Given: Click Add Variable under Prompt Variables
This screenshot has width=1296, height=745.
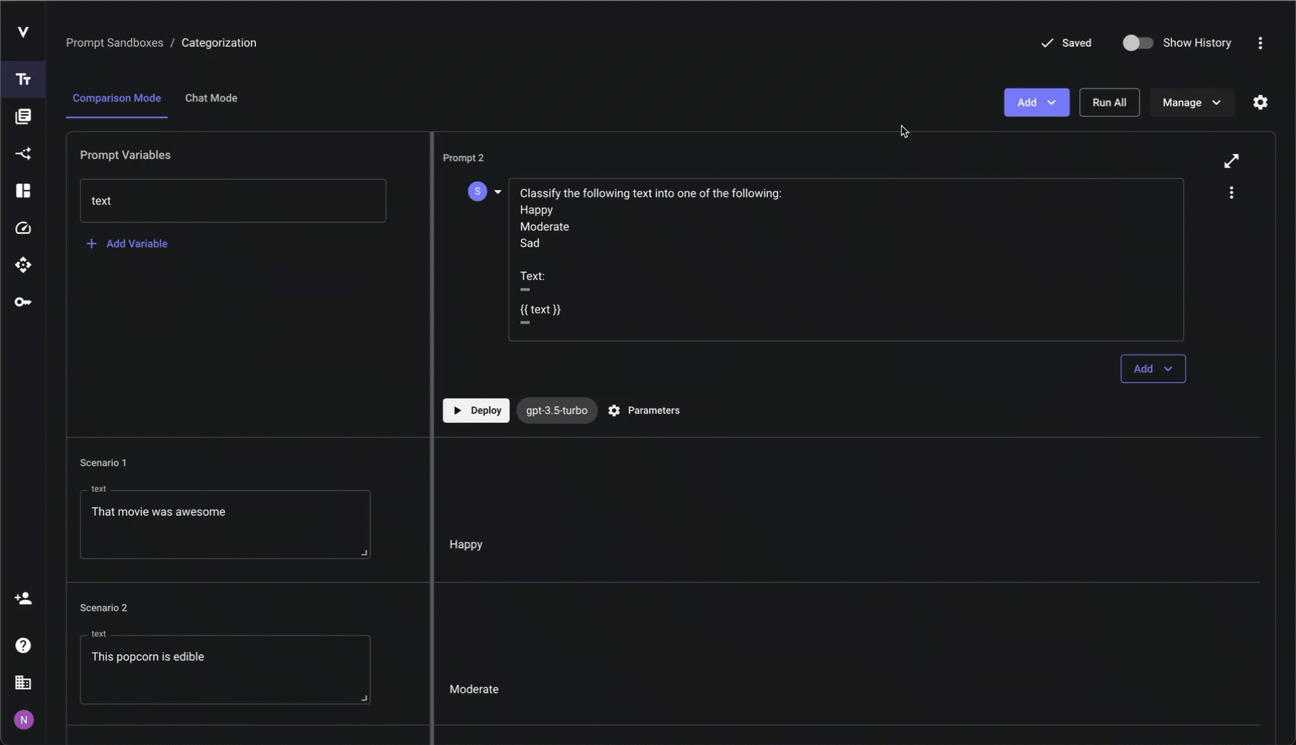Looking at the screenshot, I should (x=127, y=243).
